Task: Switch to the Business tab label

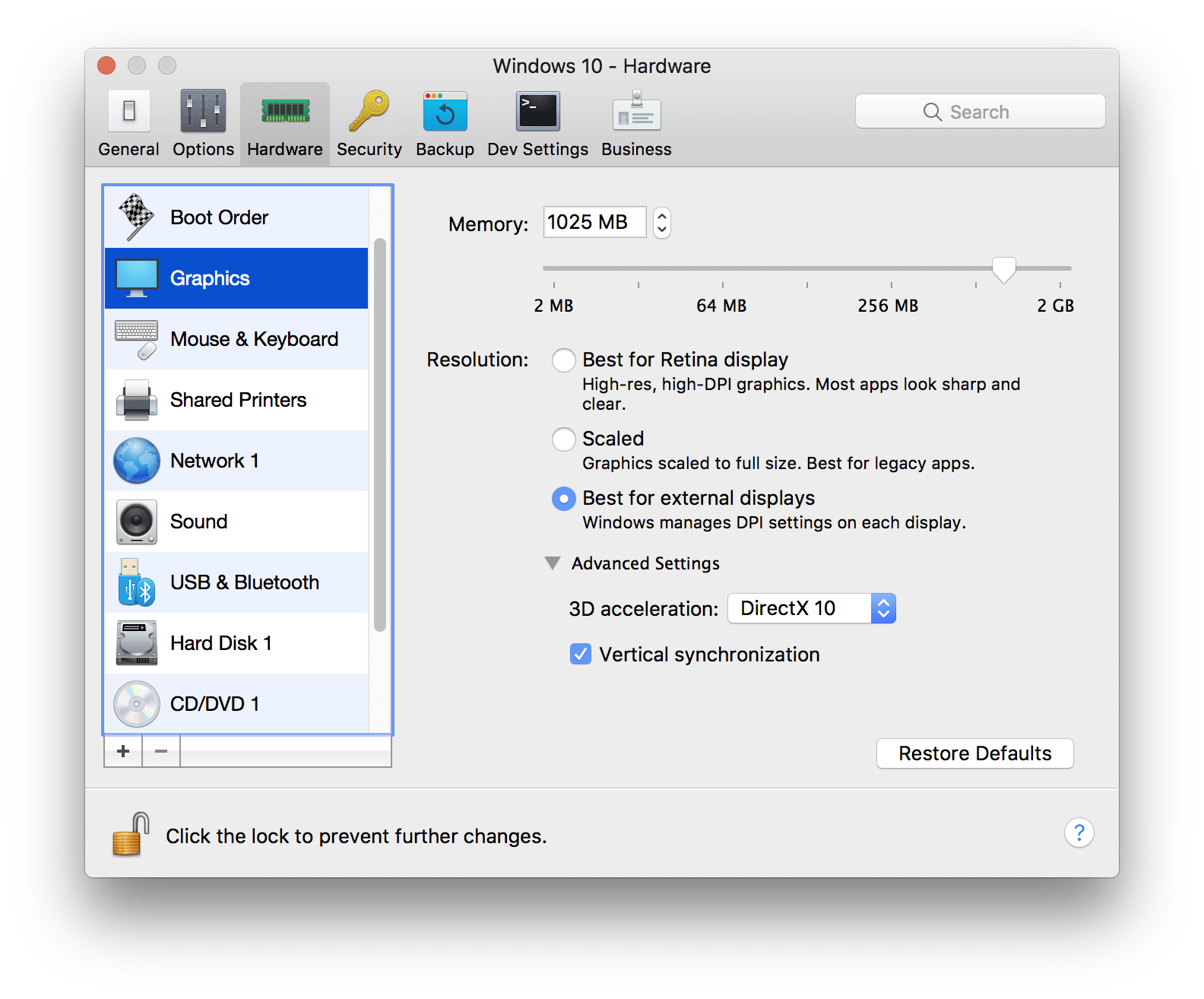Action: click(x=636, y=149)
